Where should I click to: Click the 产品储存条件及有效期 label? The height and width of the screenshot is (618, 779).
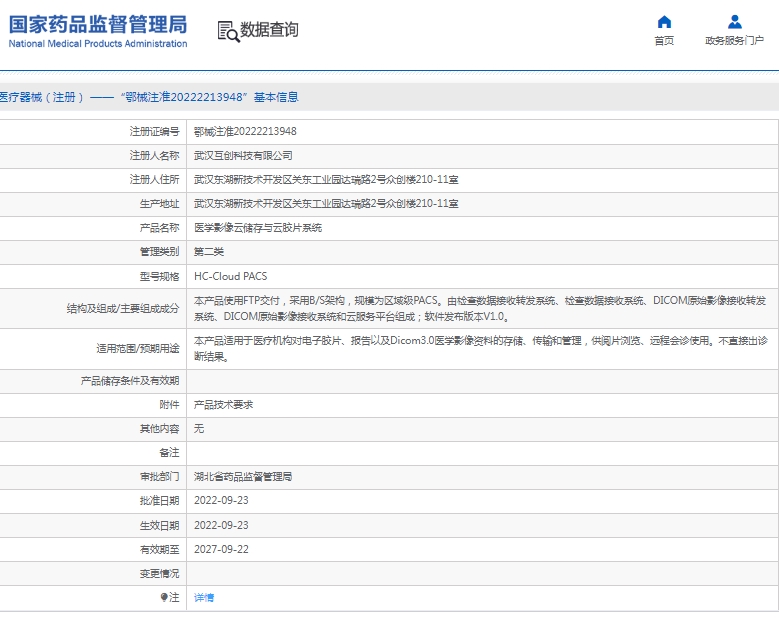coord(130,381)
